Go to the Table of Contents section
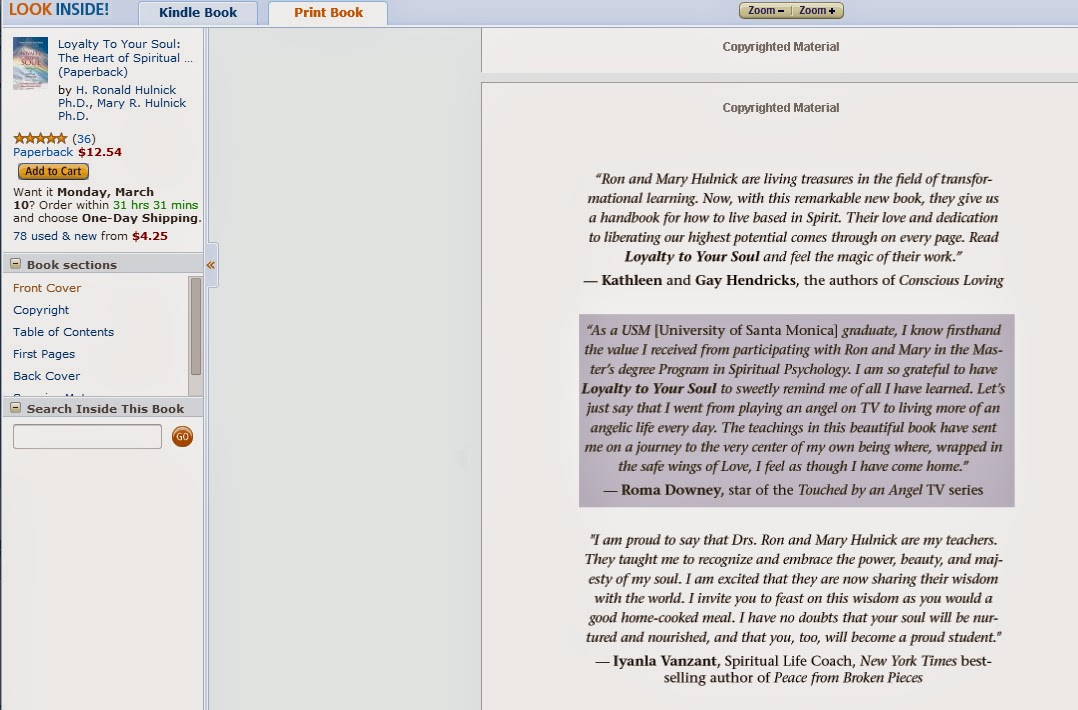1078x710 pixels. [x=63, y=332]
